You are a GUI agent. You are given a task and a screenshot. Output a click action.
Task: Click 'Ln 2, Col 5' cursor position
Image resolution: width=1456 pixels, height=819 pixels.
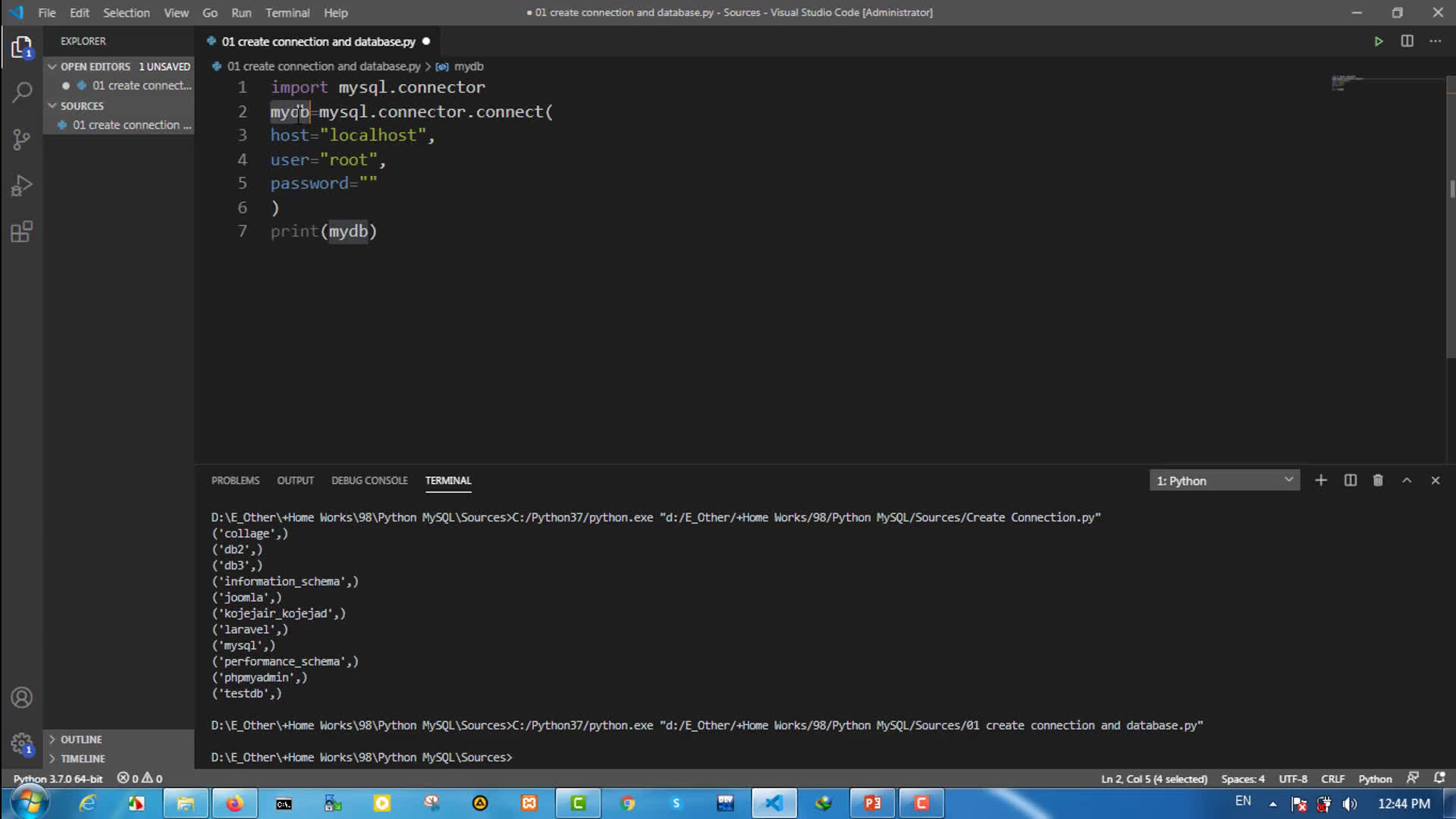[x=1153, y=778]
